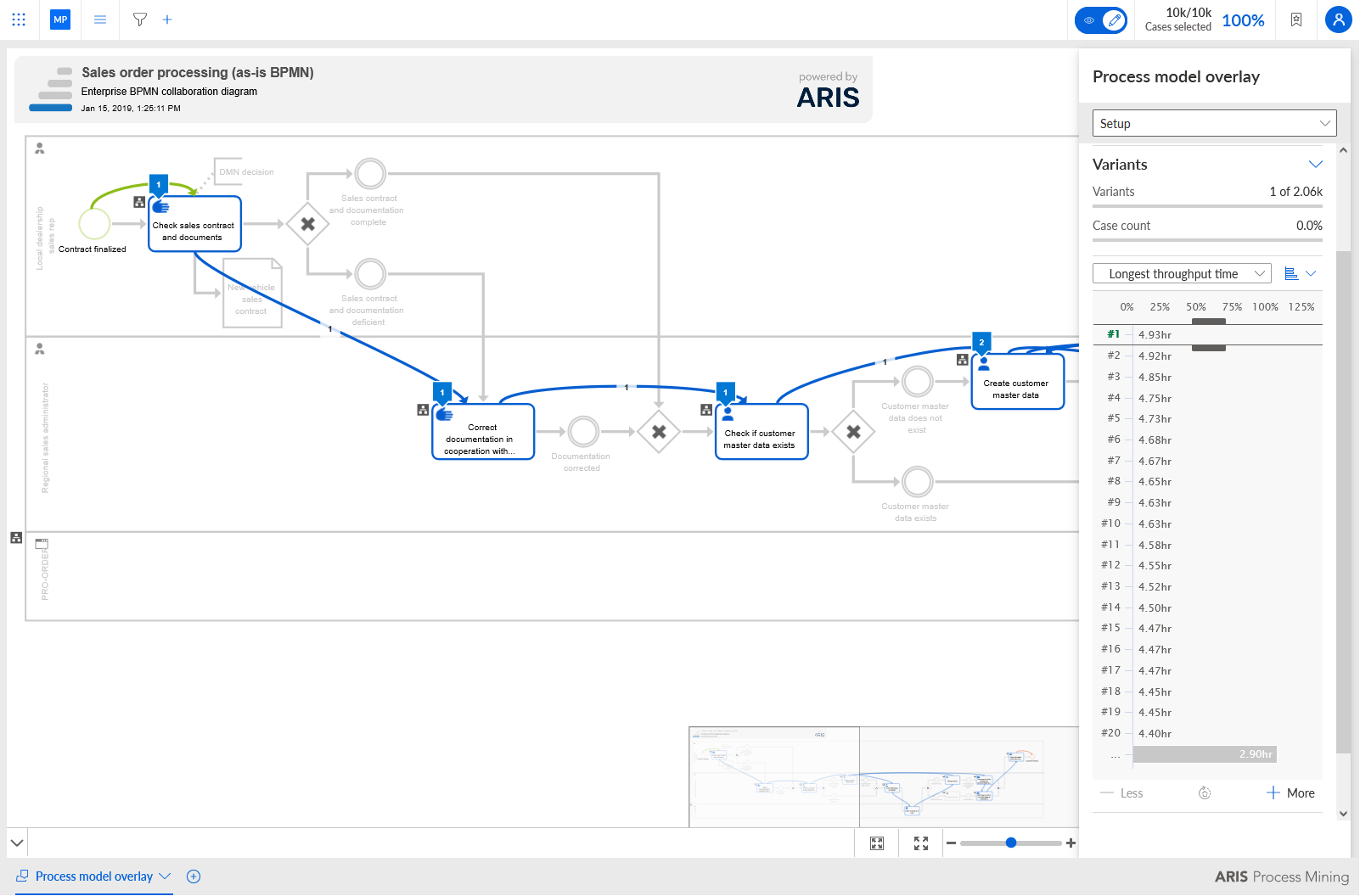Image resolution: width=1360 pixels, height=896 pixels.
Task: Toggle the view/edit mode switch
Action: pyautogui.click(x=1101, y=20)
